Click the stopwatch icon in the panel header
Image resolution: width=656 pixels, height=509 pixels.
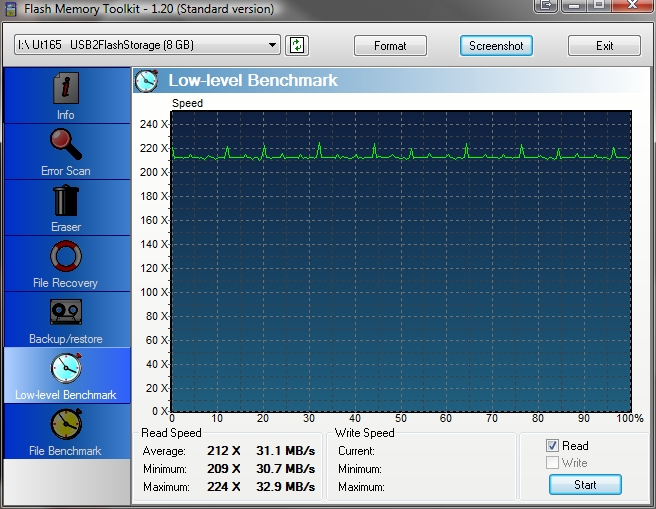[147, 80]
